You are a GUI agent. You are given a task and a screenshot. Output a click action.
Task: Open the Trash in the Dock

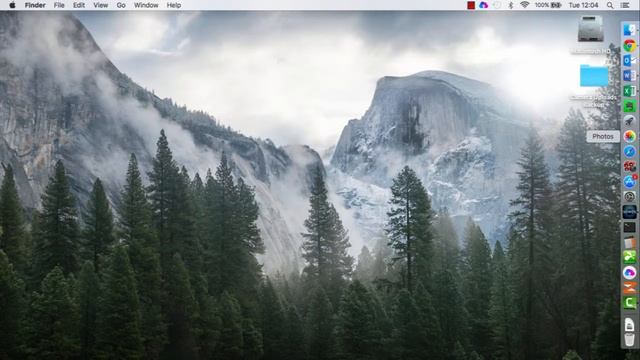pos(629,340)
